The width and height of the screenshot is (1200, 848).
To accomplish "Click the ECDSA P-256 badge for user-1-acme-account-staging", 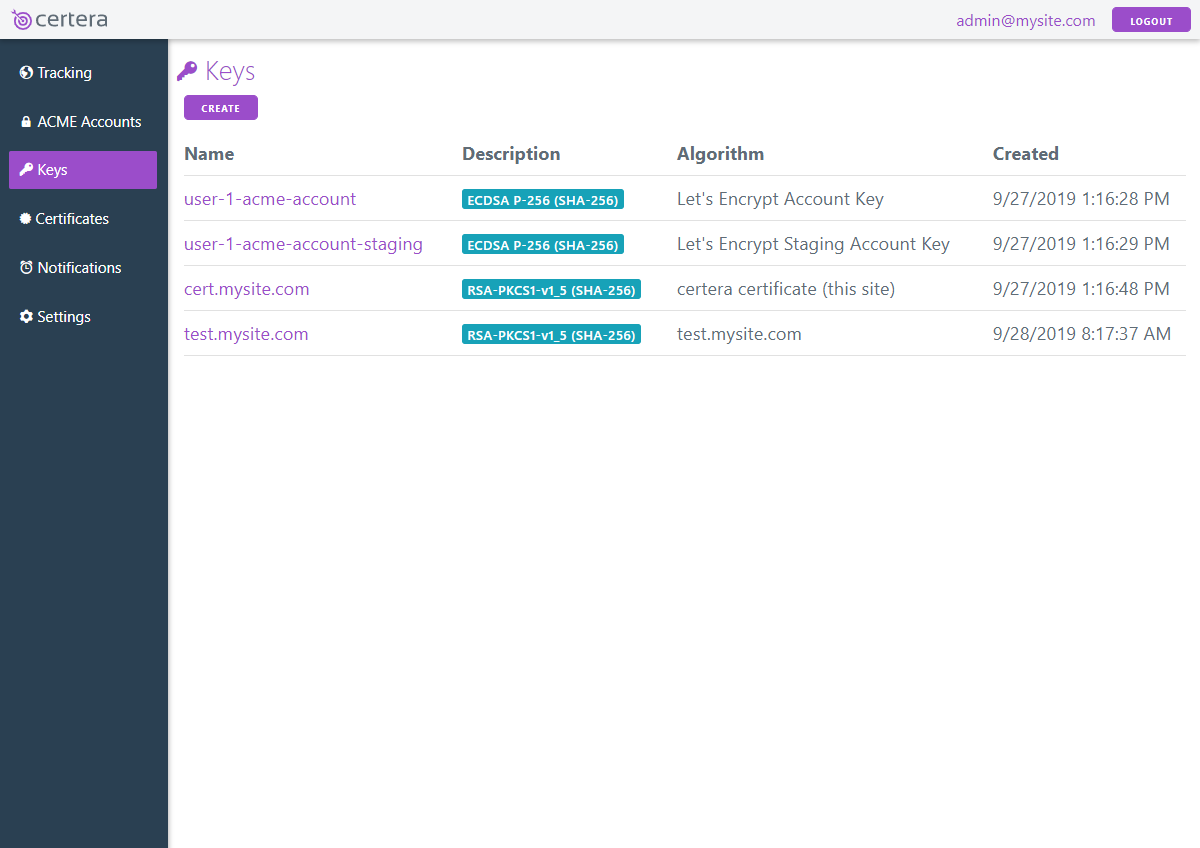I will [x=543, y=245].
